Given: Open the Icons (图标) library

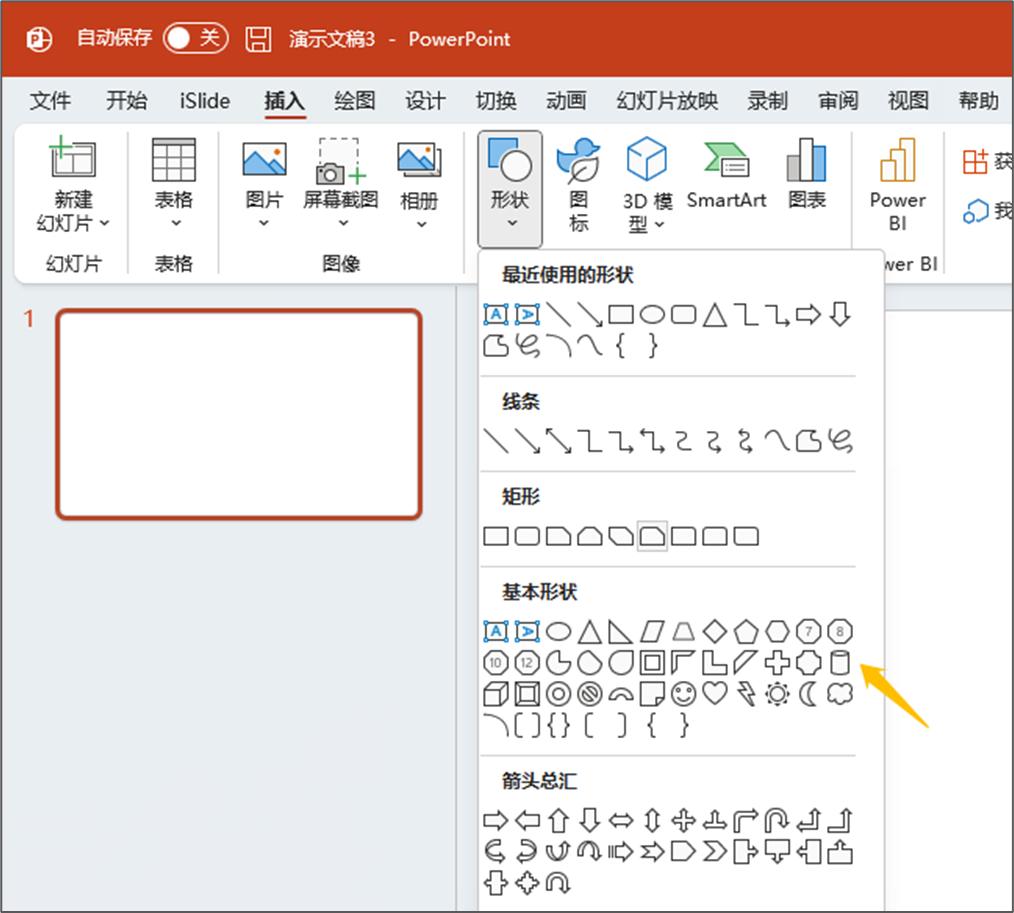Looking at the screenshot, I should point(578,186).
